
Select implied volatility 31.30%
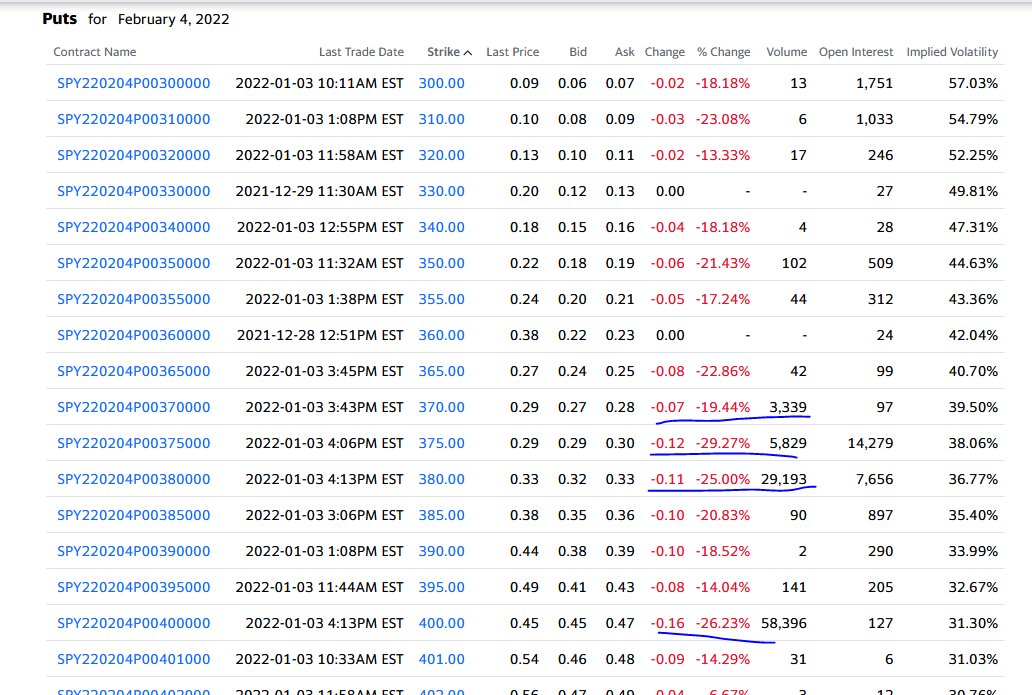click(x=973, y=623)
